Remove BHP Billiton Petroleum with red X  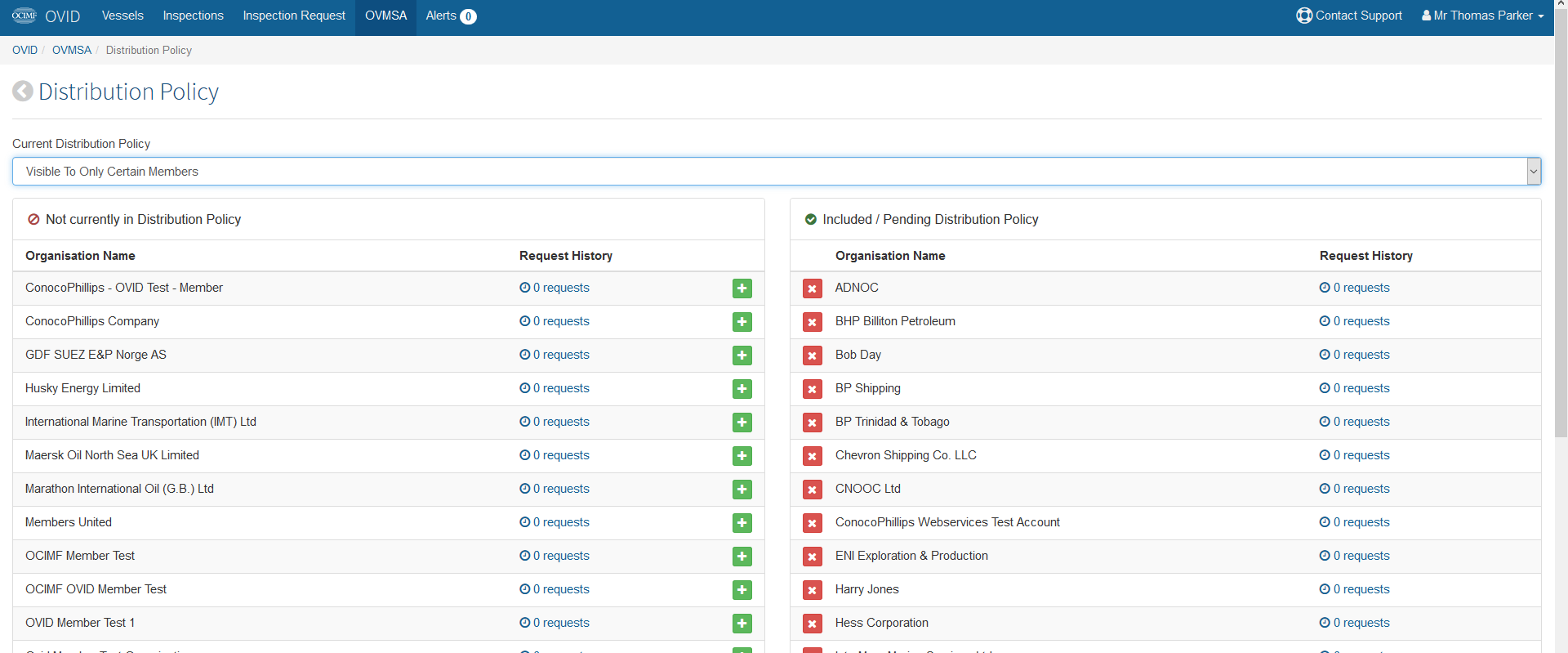(x=812, y=322)
